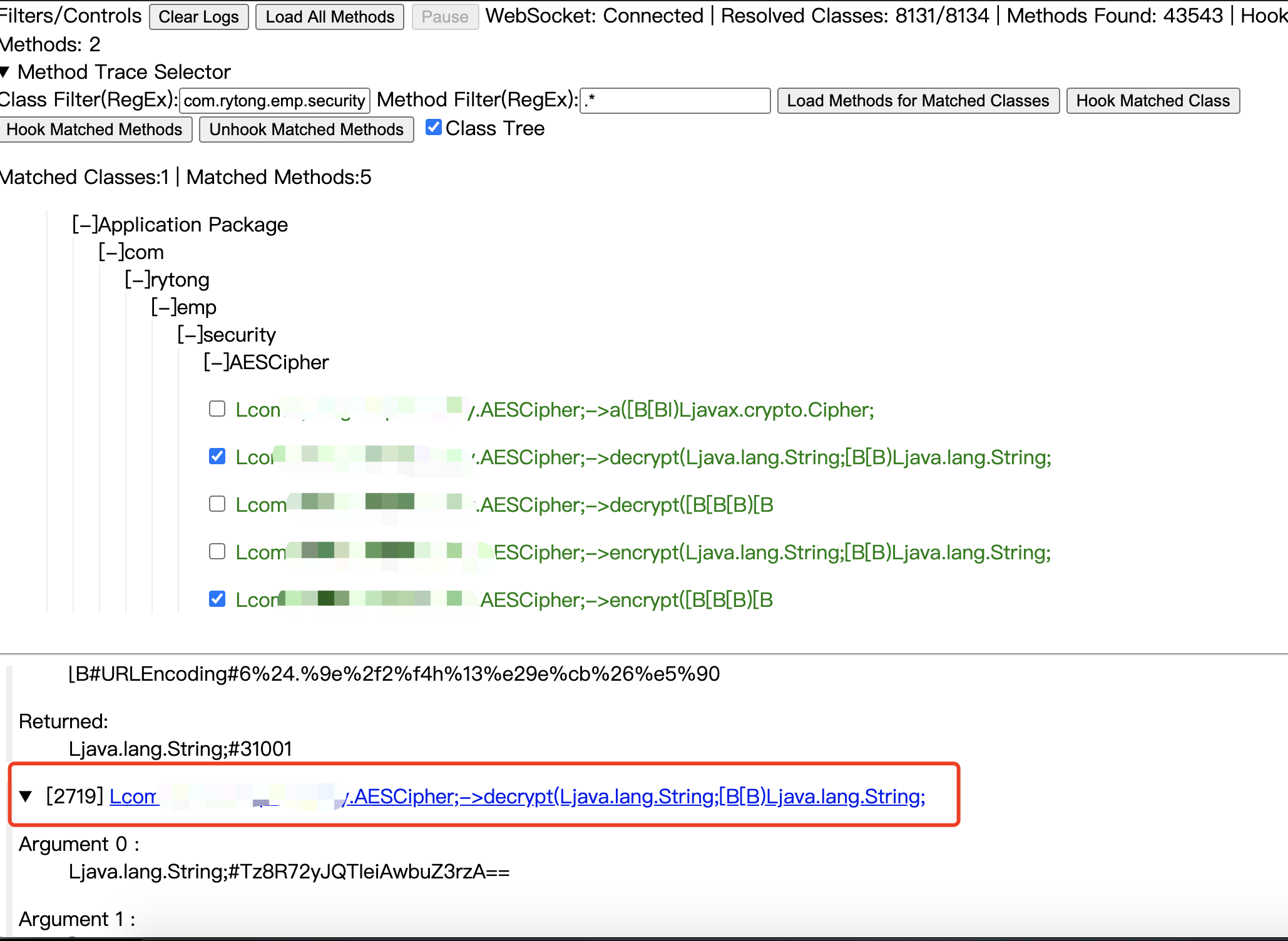The height and width of the screenshot is (941, 1288).
Task: Click Load Methods for Matched Classes
Action: pos(917,101)
